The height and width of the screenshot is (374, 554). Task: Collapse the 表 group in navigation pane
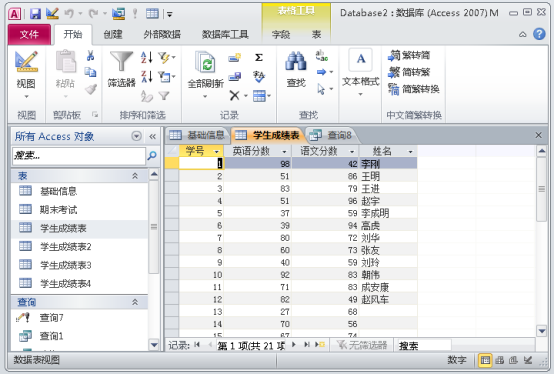click(x=135, y=176)
